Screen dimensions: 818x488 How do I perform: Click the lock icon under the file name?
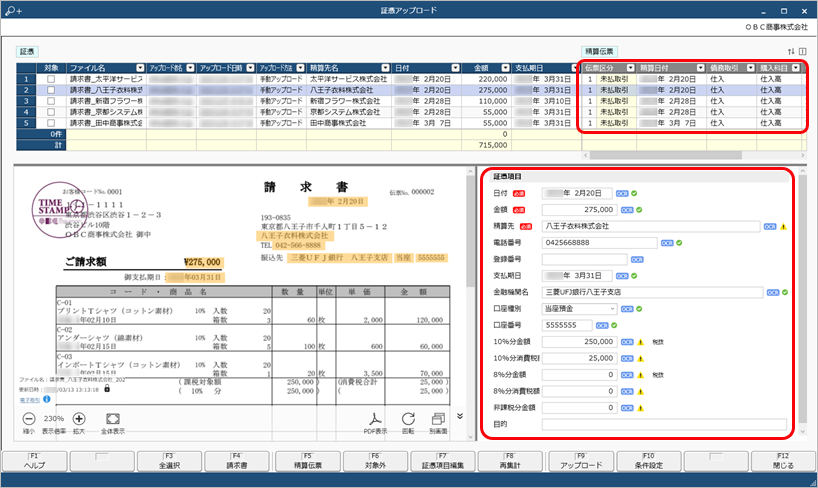(107, 389)
